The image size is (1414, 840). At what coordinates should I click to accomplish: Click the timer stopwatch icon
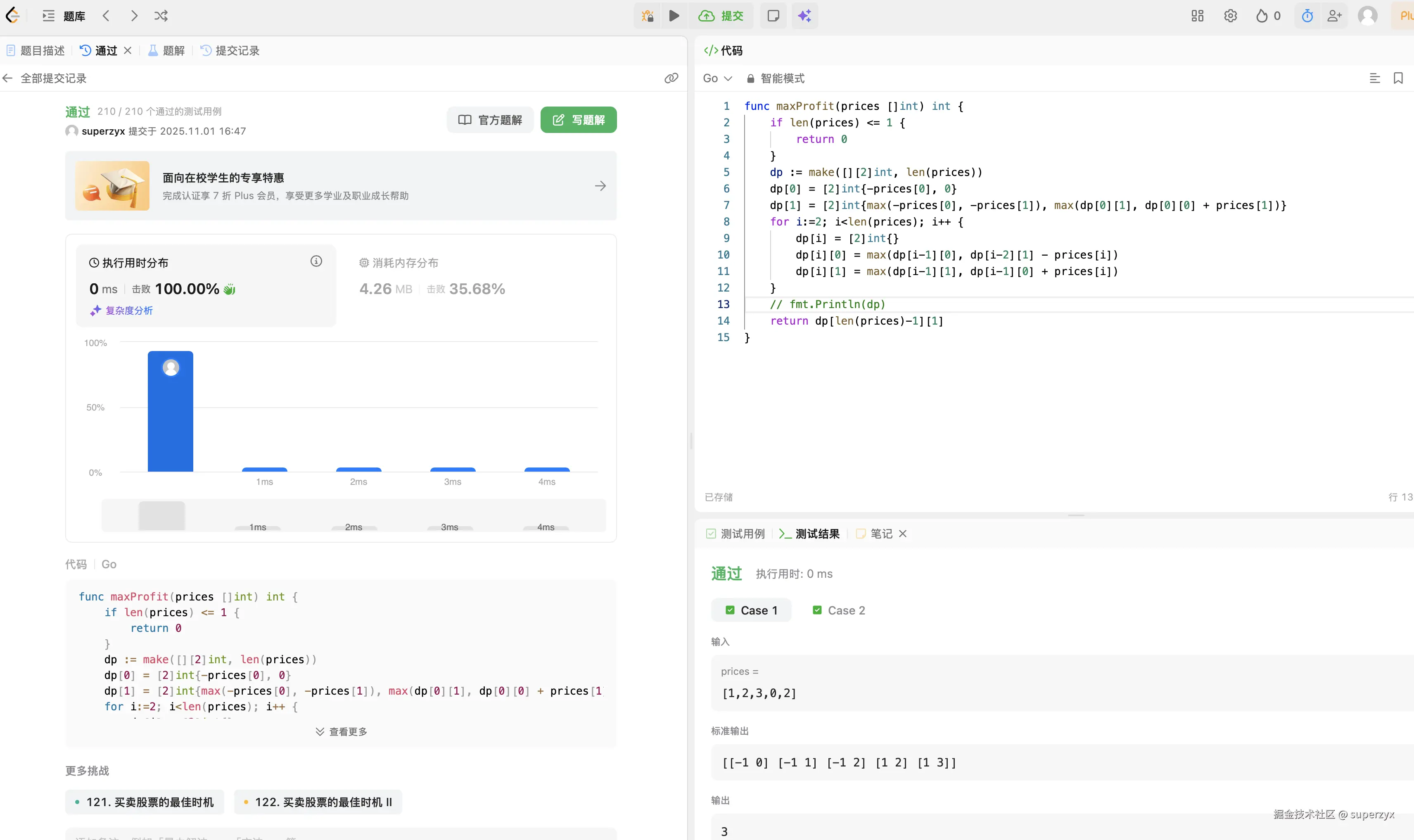click(x=1307, y=16)
